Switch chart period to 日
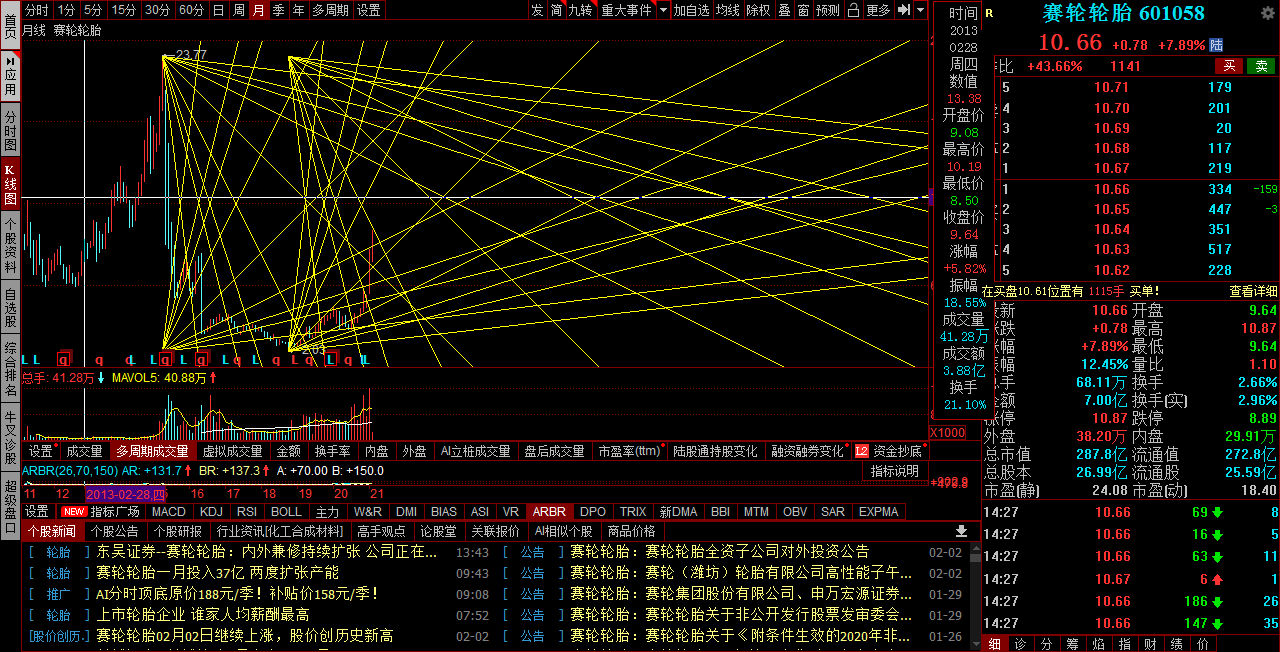1280x652 pixels. tap(218, 10)
